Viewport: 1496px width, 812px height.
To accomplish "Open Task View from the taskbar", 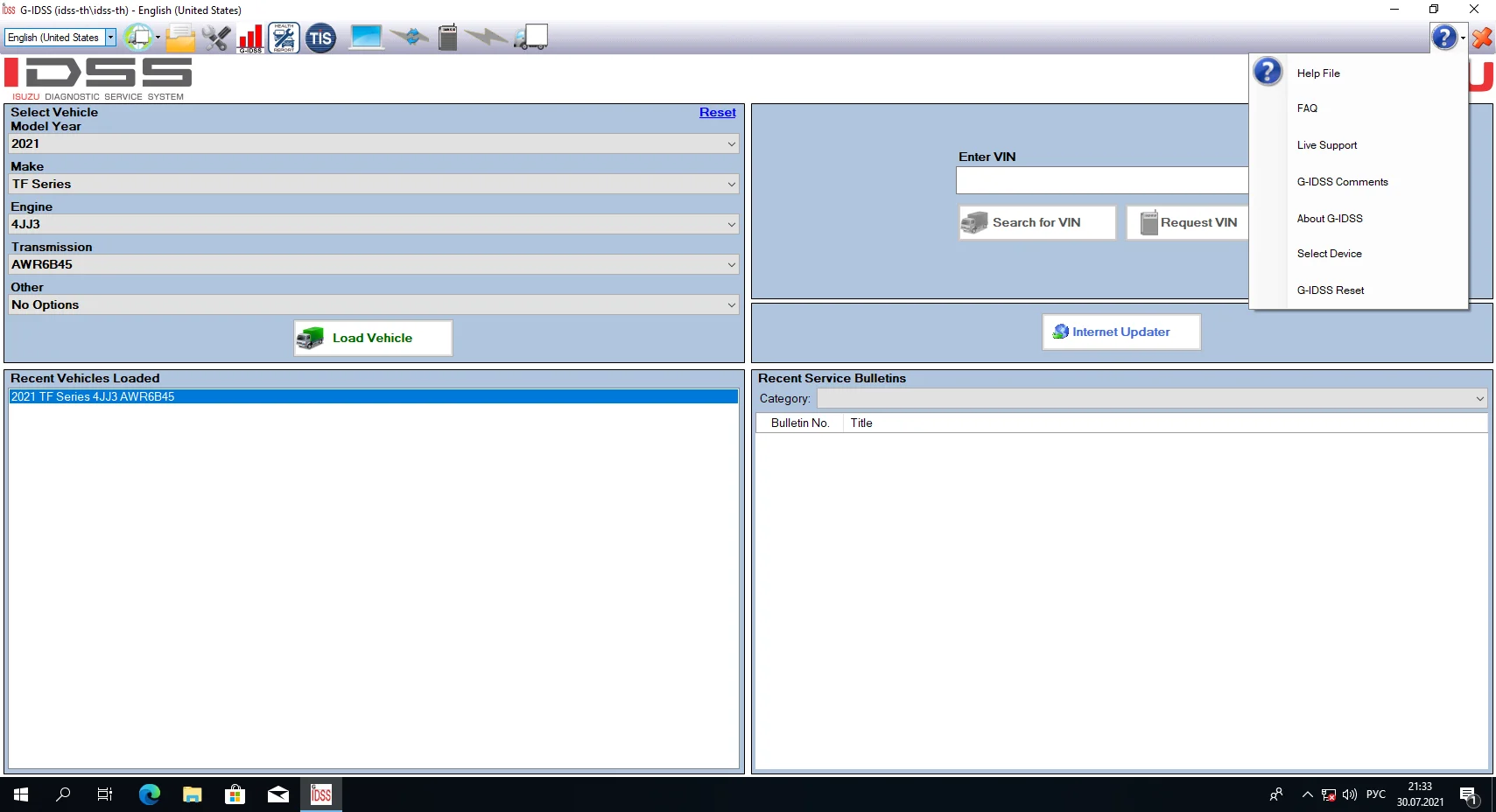I will tap(105, 794).
